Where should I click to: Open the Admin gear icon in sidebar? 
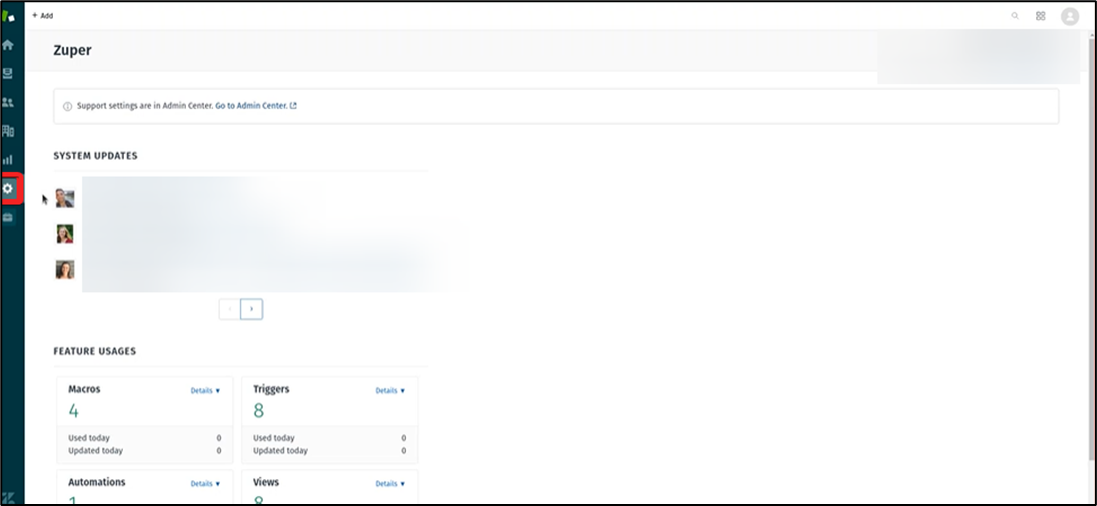[x=8, y=188]
